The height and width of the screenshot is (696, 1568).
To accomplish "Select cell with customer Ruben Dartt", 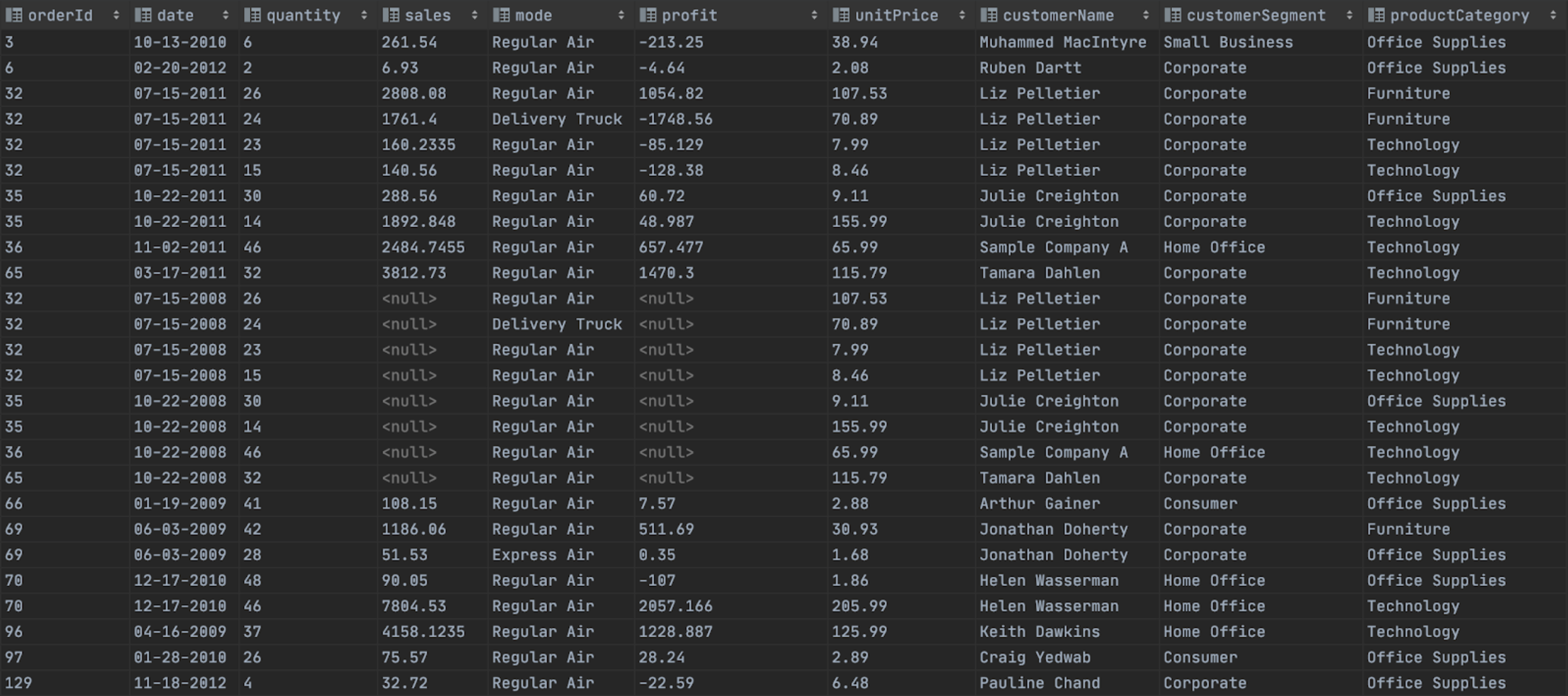I will [1031, 68].
